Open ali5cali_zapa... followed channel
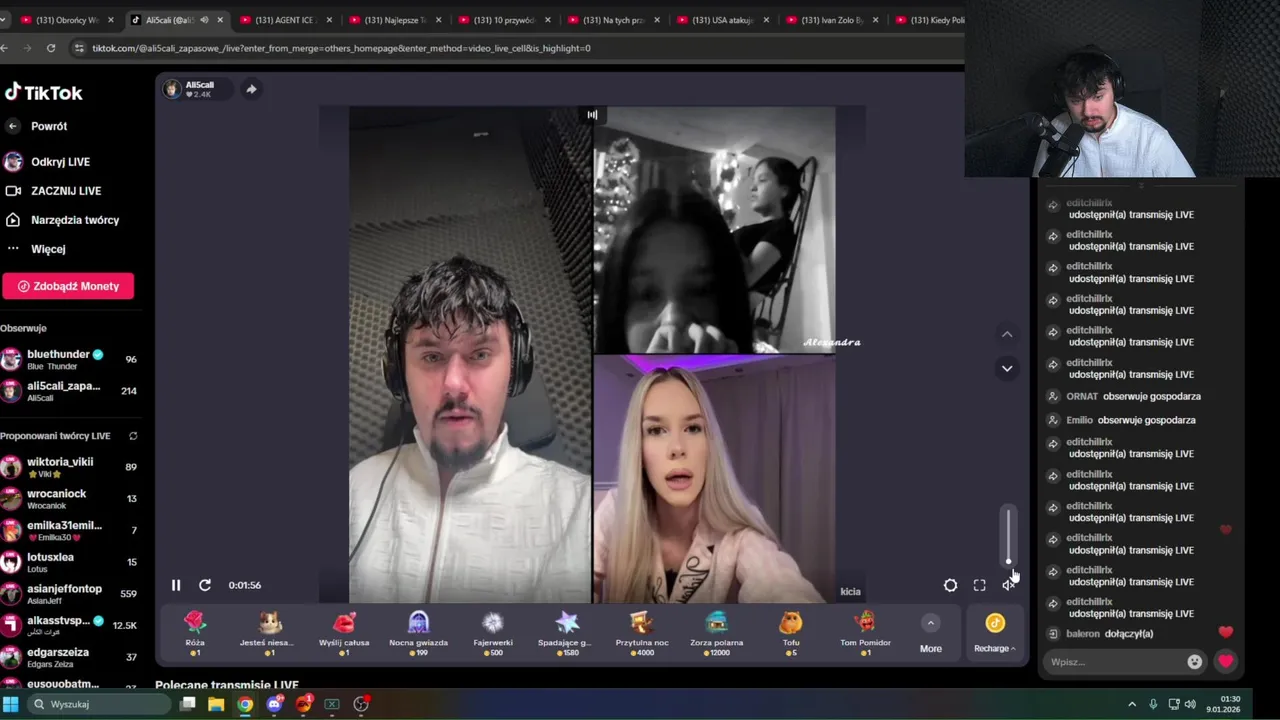 pyautogui.click(x=68, y=391)
